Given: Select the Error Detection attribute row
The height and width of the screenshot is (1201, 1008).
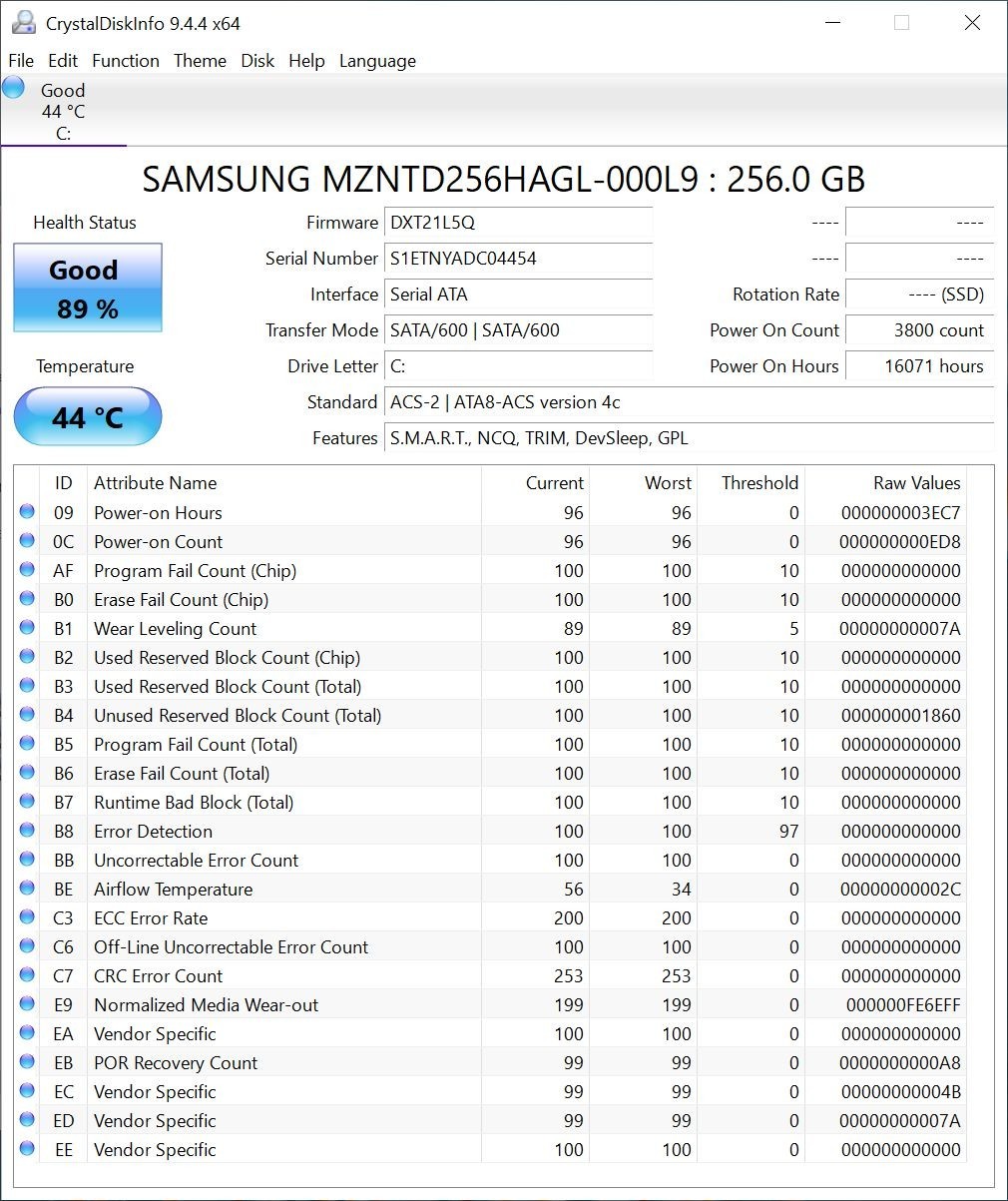Looking at the screenshot, I should (x=490, y=831).
